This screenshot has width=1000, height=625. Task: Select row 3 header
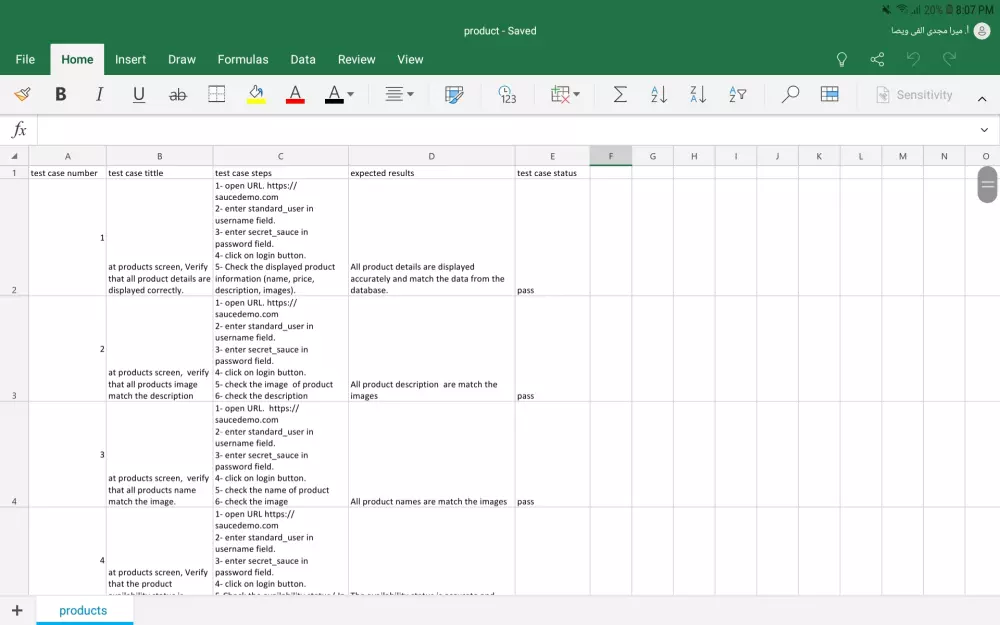point(14,348)
